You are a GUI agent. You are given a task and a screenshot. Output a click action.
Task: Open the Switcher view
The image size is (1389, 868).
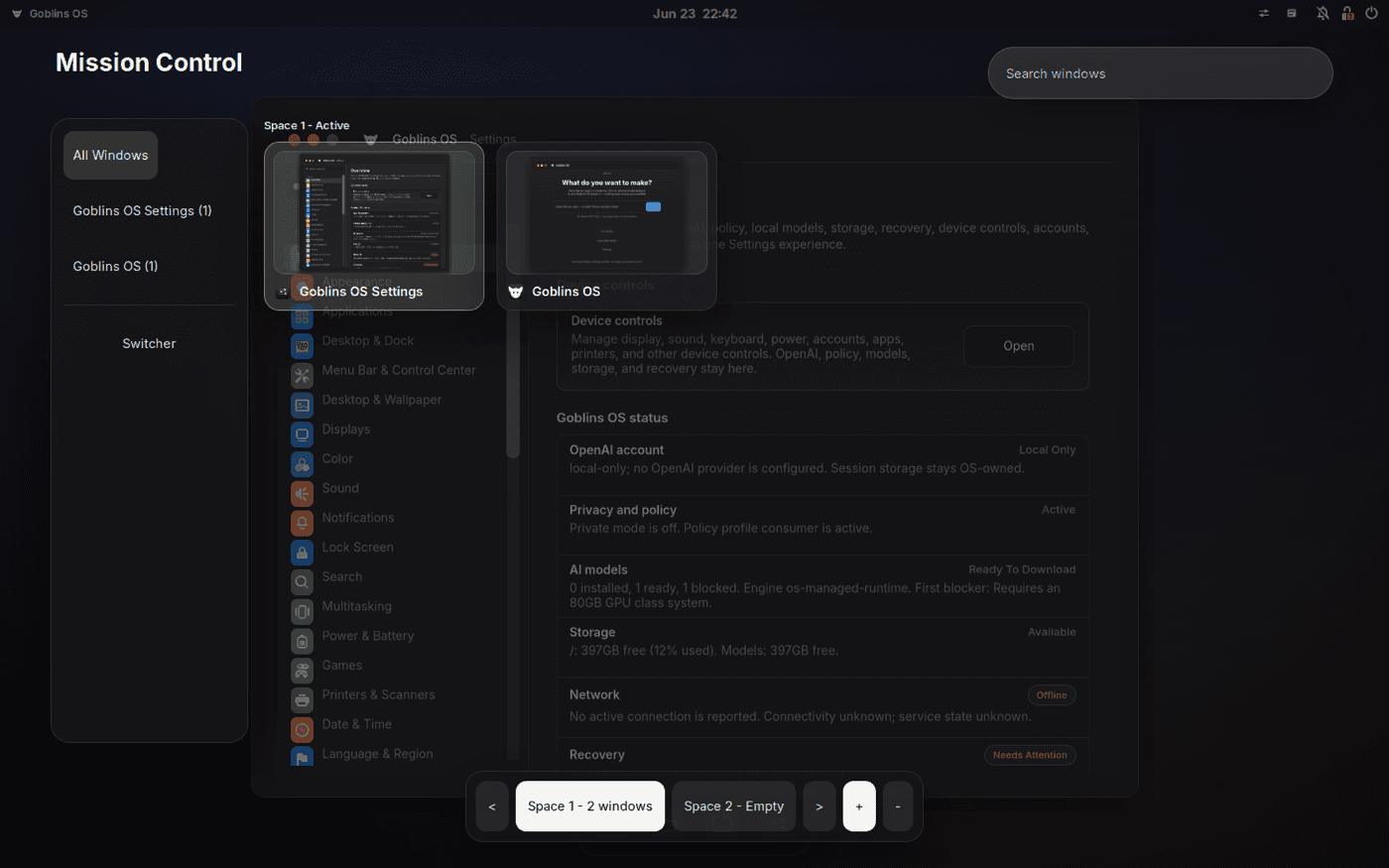tap(149, 344)
